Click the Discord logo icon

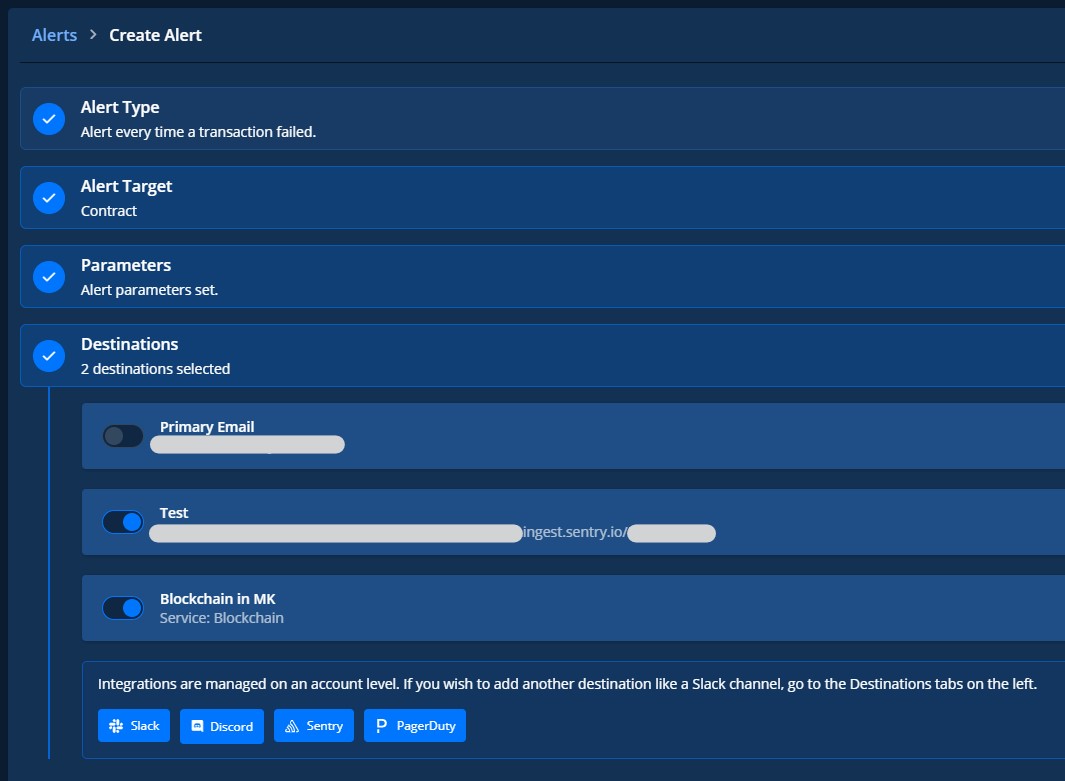pos(197,726)
